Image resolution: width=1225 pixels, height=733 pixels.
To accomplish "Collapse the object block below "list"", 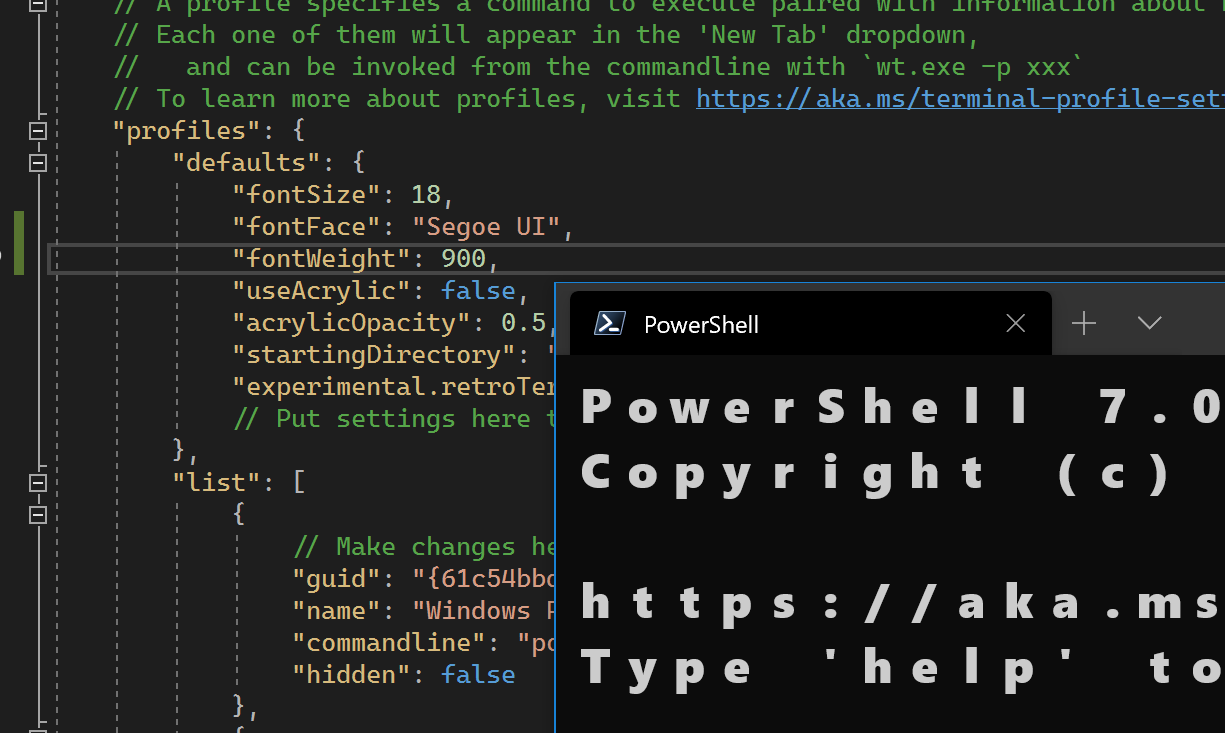I will click(38, 515).
